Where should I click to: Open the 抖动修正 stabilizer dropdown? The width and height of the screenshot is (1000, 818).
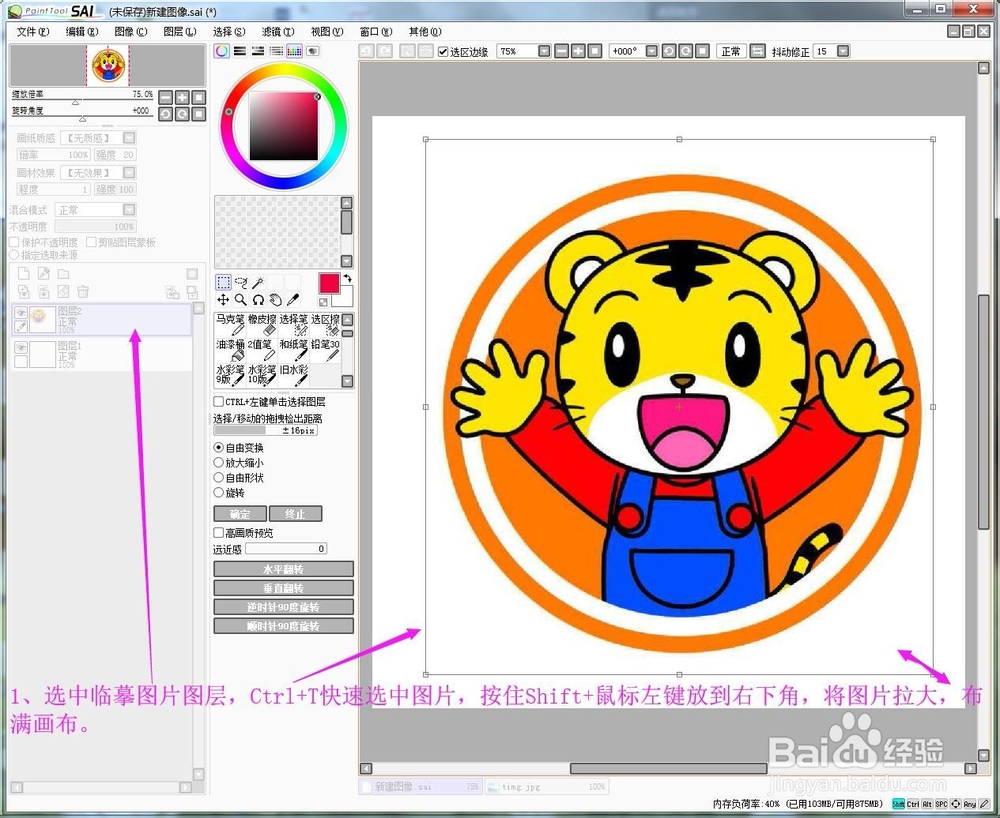[843, 51]
